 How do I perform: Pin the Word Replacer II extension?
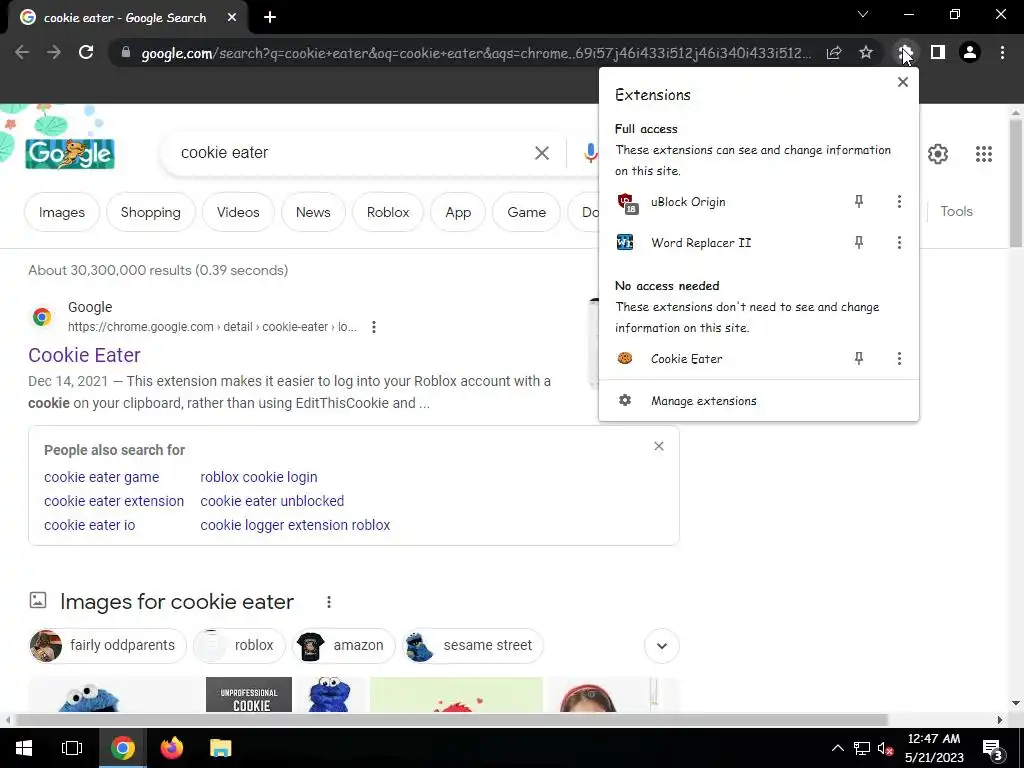point(859,243)
